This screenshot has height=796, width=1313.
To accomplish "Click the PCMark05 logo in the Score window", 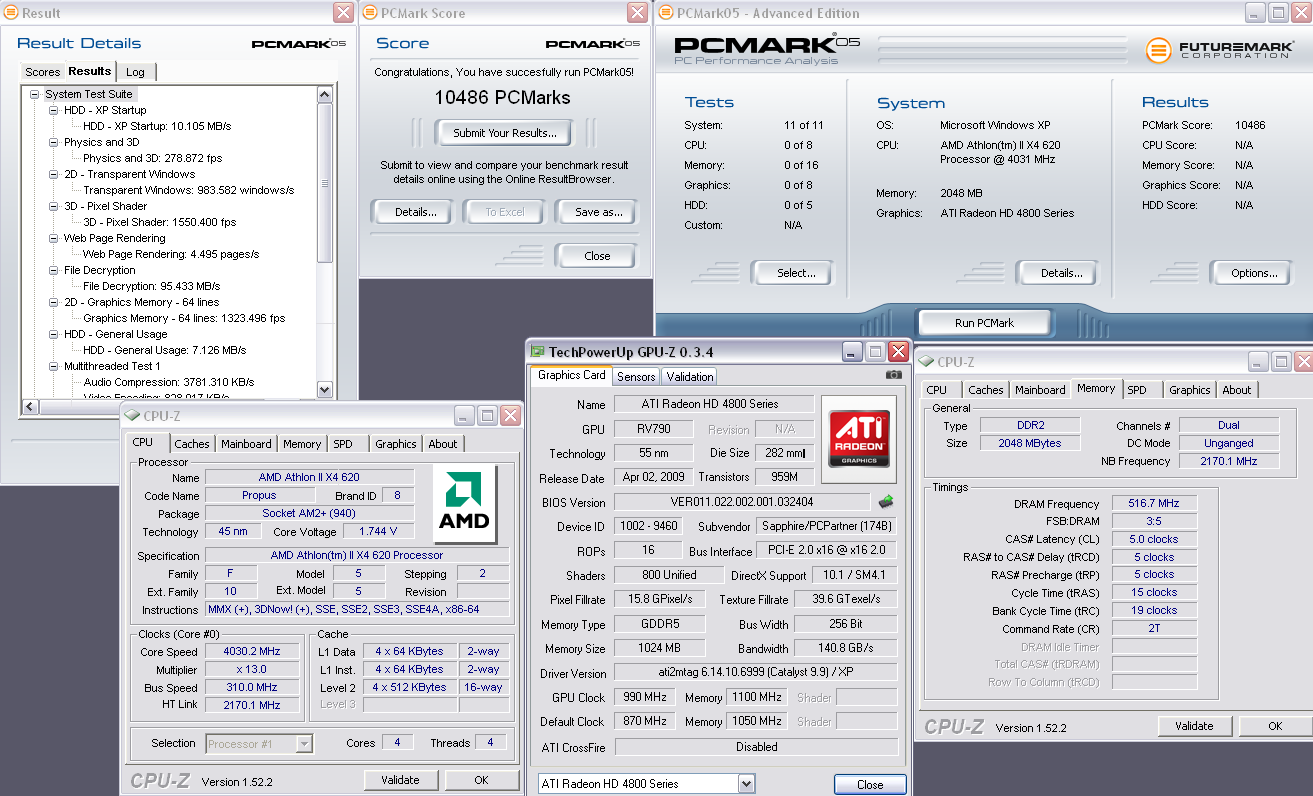I will [593, 44].
